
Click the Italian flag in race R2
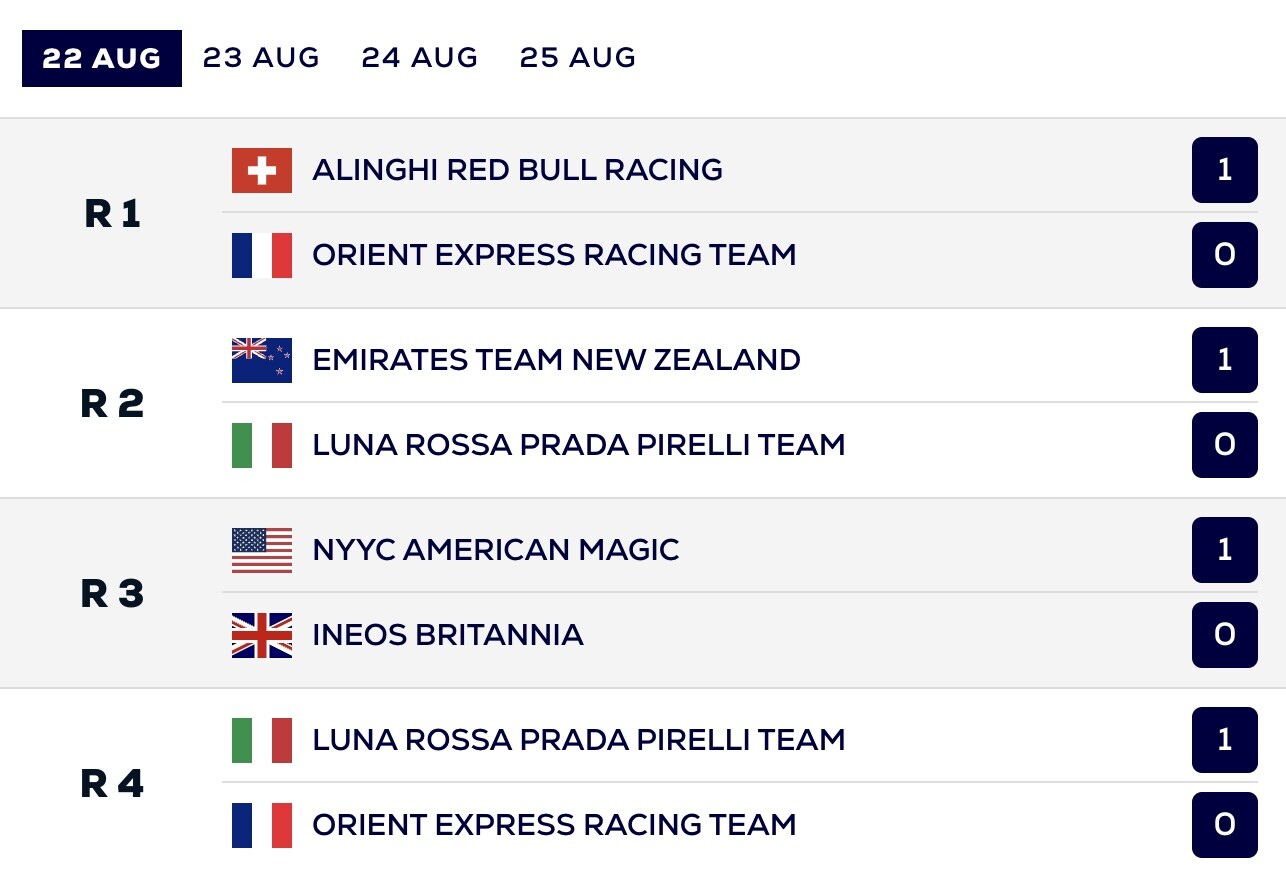[262, 445]
